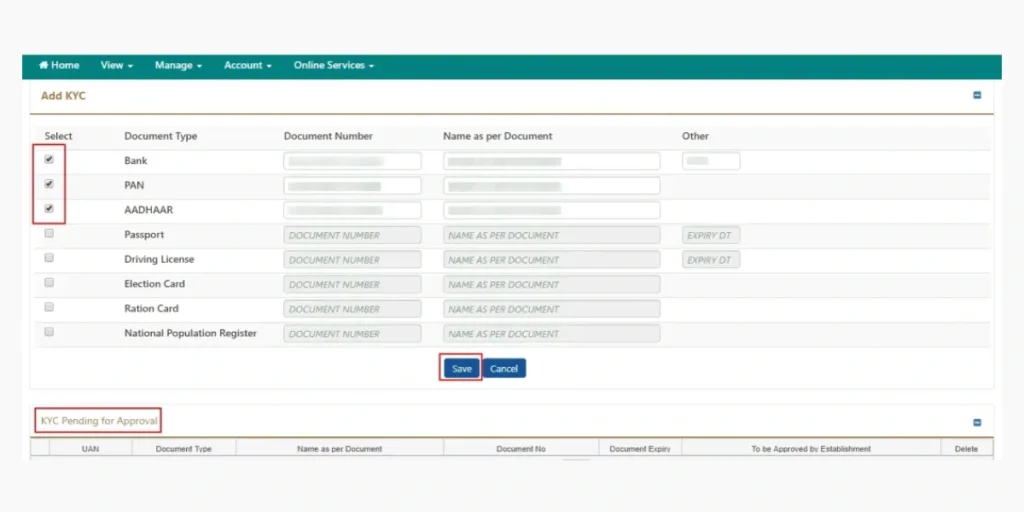Open the Online Services dropdown menu
This screenshot has height=512, width=1024.
pyautogui.click(x=334, y=65)
